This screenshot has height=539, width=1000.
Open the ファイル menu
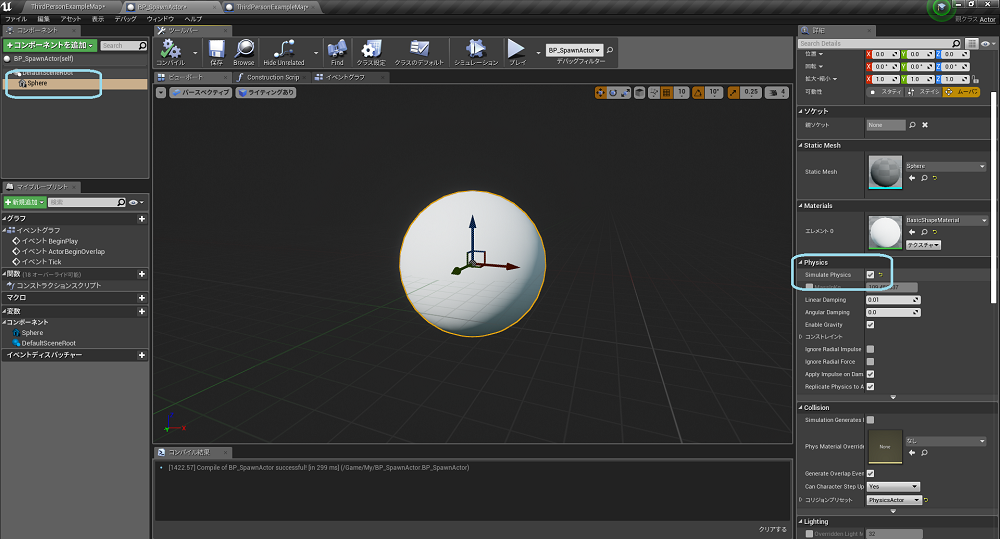tap(16, 19)
